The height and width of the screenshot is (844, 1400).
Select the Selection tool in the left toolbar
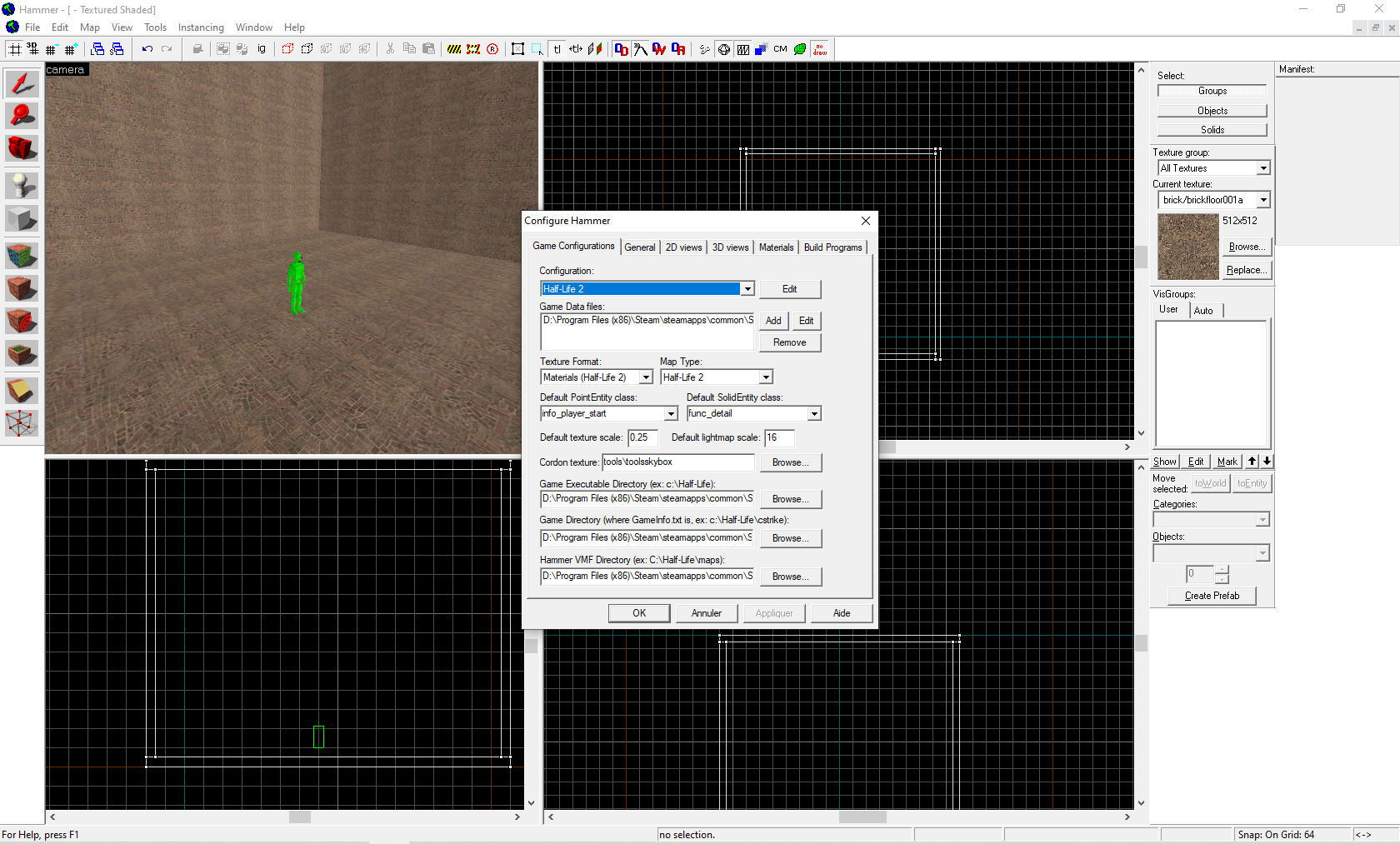click(22, 83)
